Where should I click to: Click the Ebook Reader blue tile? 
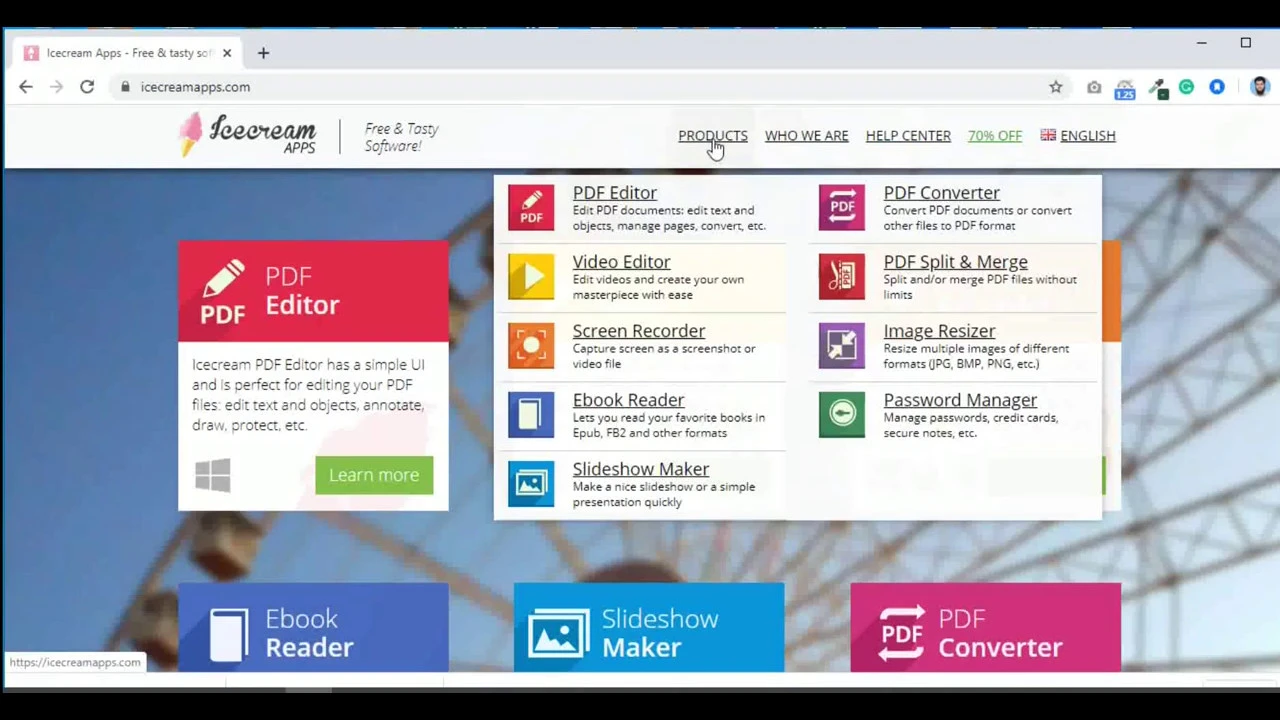tap(313, 627)
